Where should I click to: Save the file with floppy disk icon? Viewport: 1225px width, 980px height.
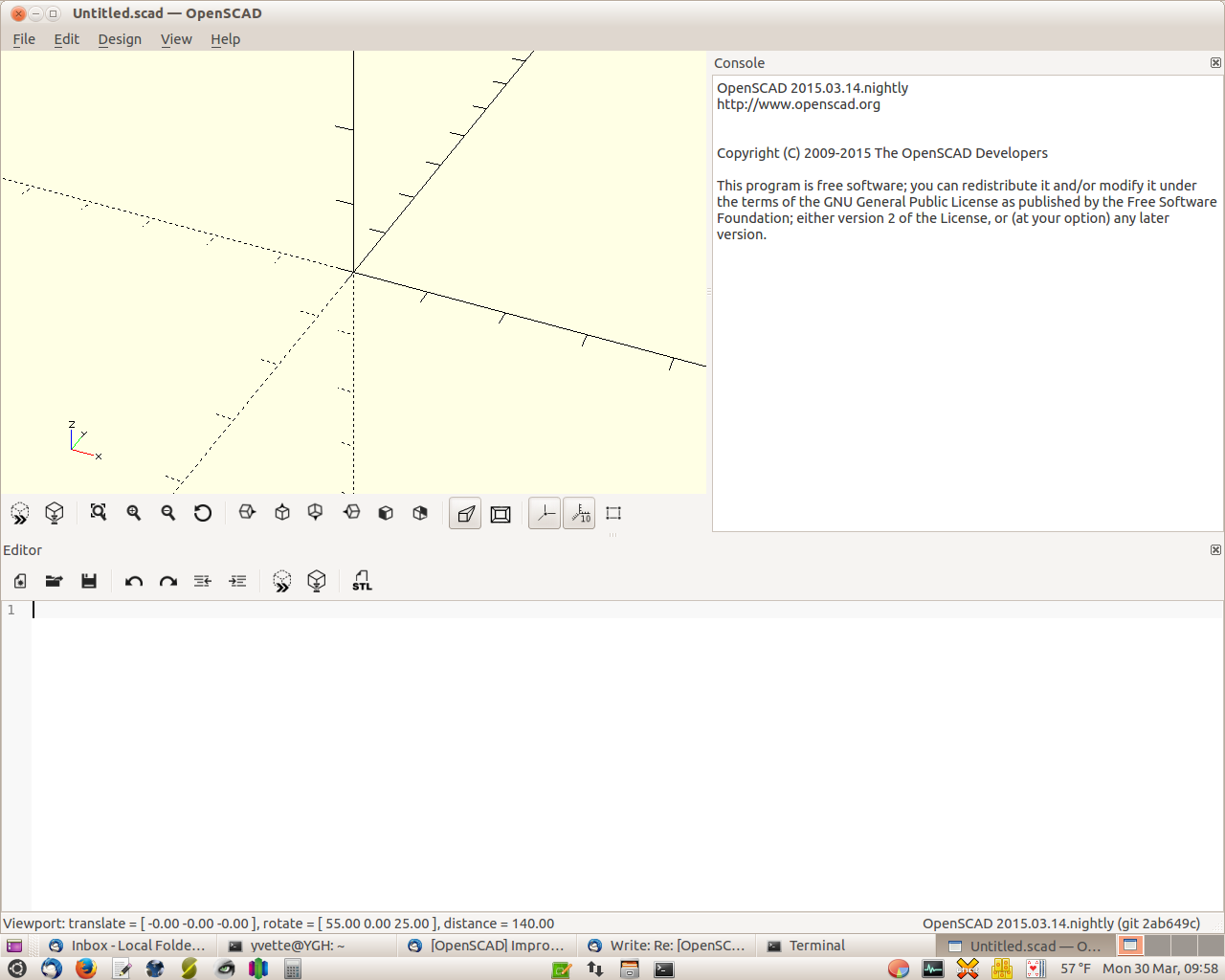[x=89, y=581]
